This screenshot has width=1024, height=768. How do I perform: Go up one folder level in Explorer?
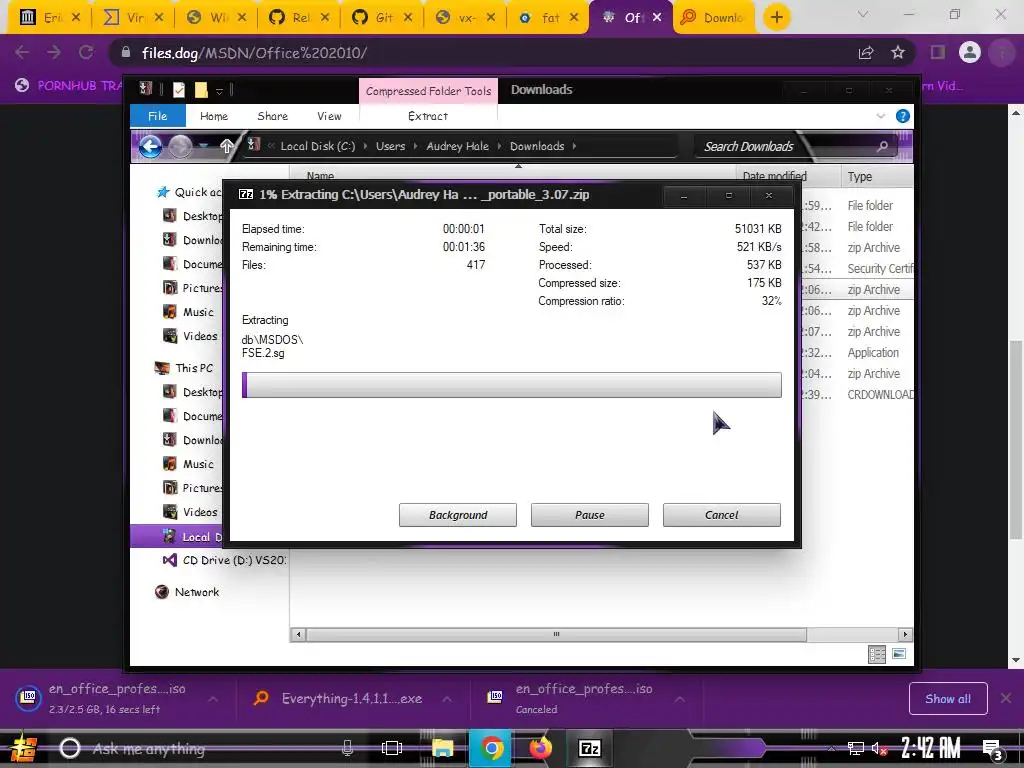(x=227, y=146)
